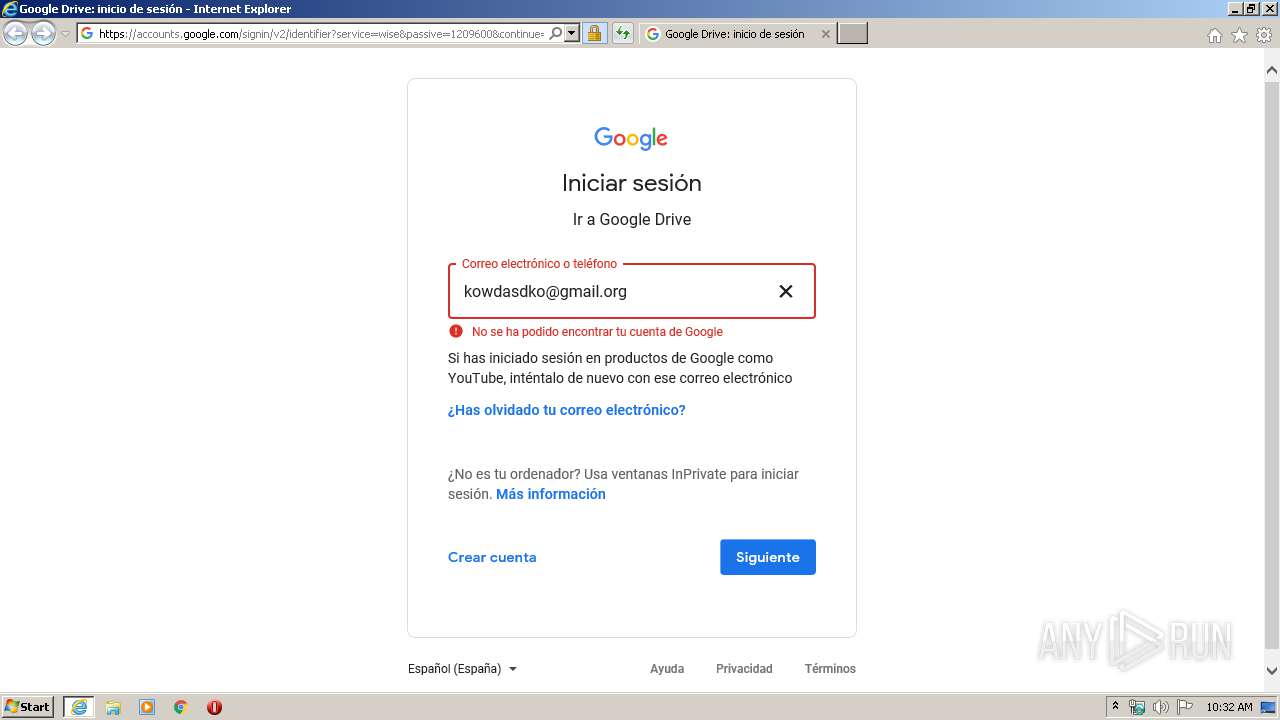
Task: Open the Tools gear menu
Action: click(x=1264, y=35)
